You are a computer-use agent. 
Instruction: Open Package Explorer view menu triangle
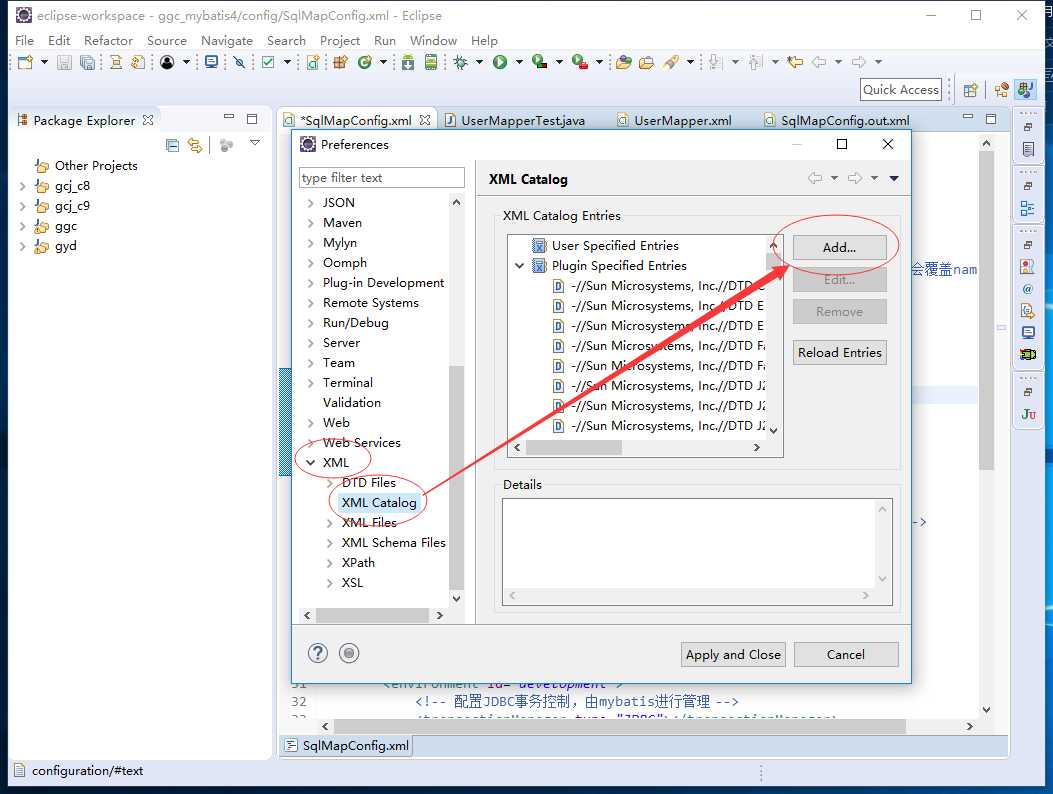(x=255, y=143)
